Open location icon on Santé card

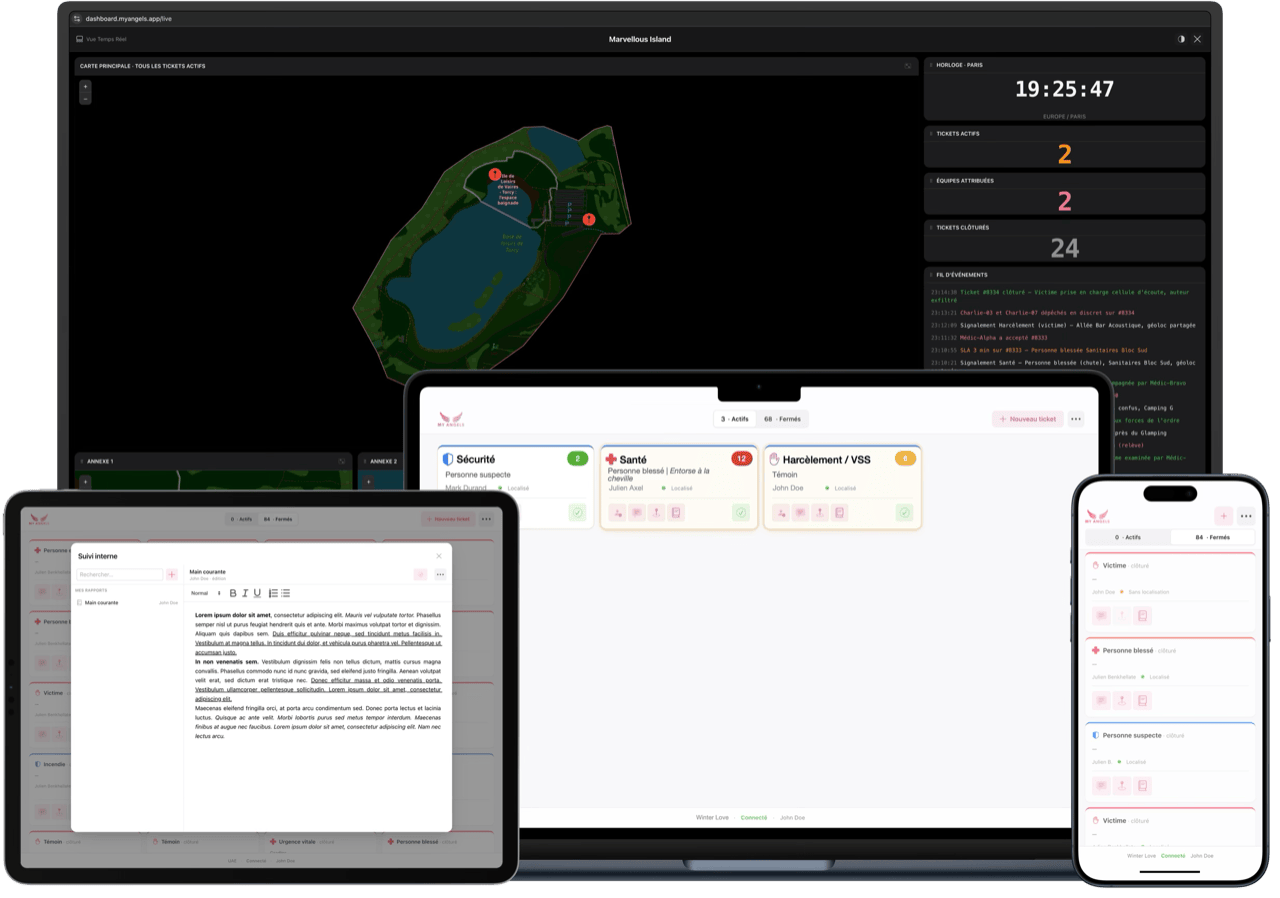point(656,513)
